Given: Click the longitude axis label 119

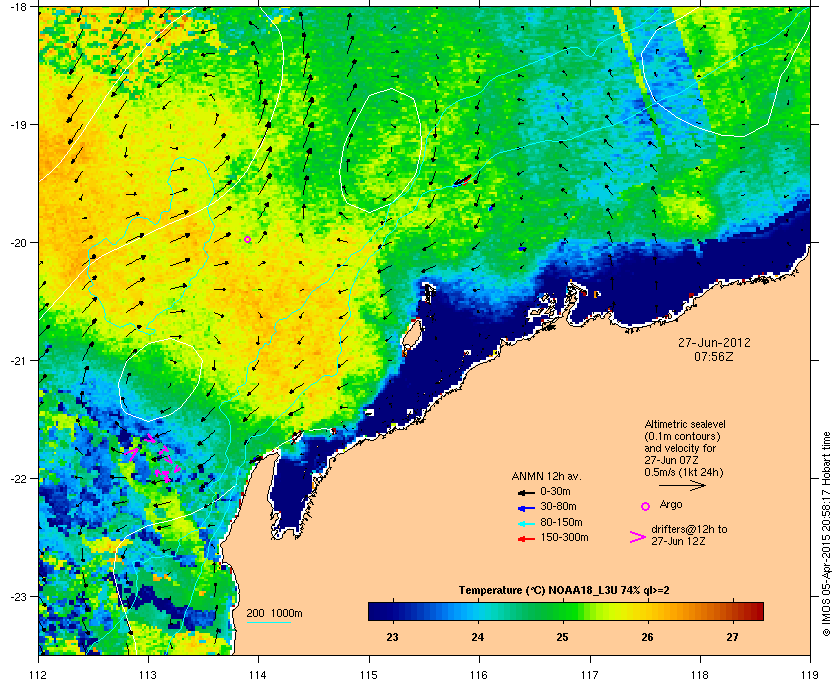Looking at the screenshot, I should pyautogui.click(x=810, y=674).
